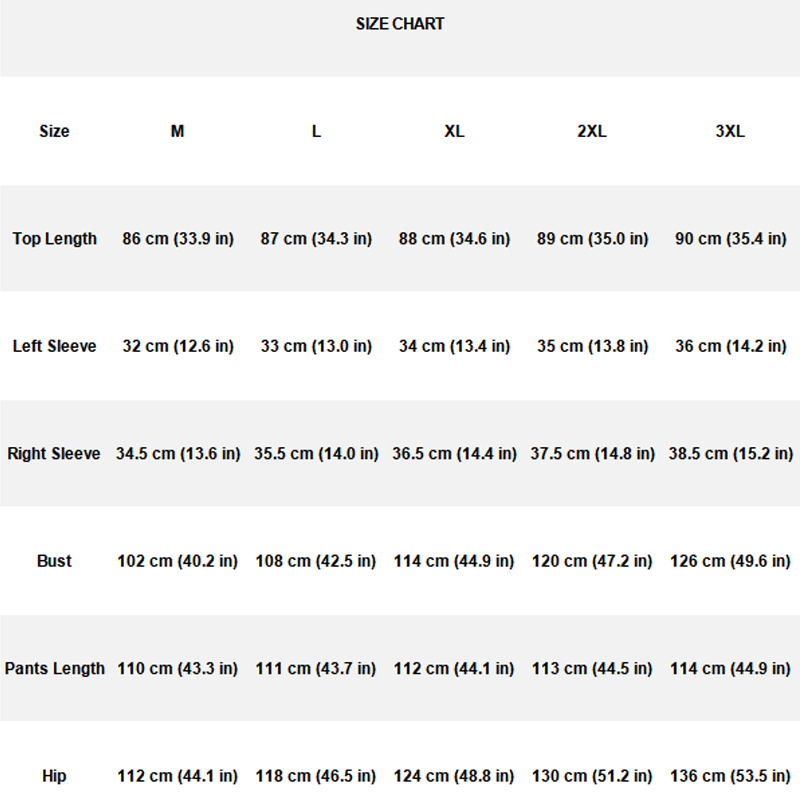Select the Left Sleeve row label
This screenshot has height=800, width=800.
pyautogui.click(x=55, y=346)
